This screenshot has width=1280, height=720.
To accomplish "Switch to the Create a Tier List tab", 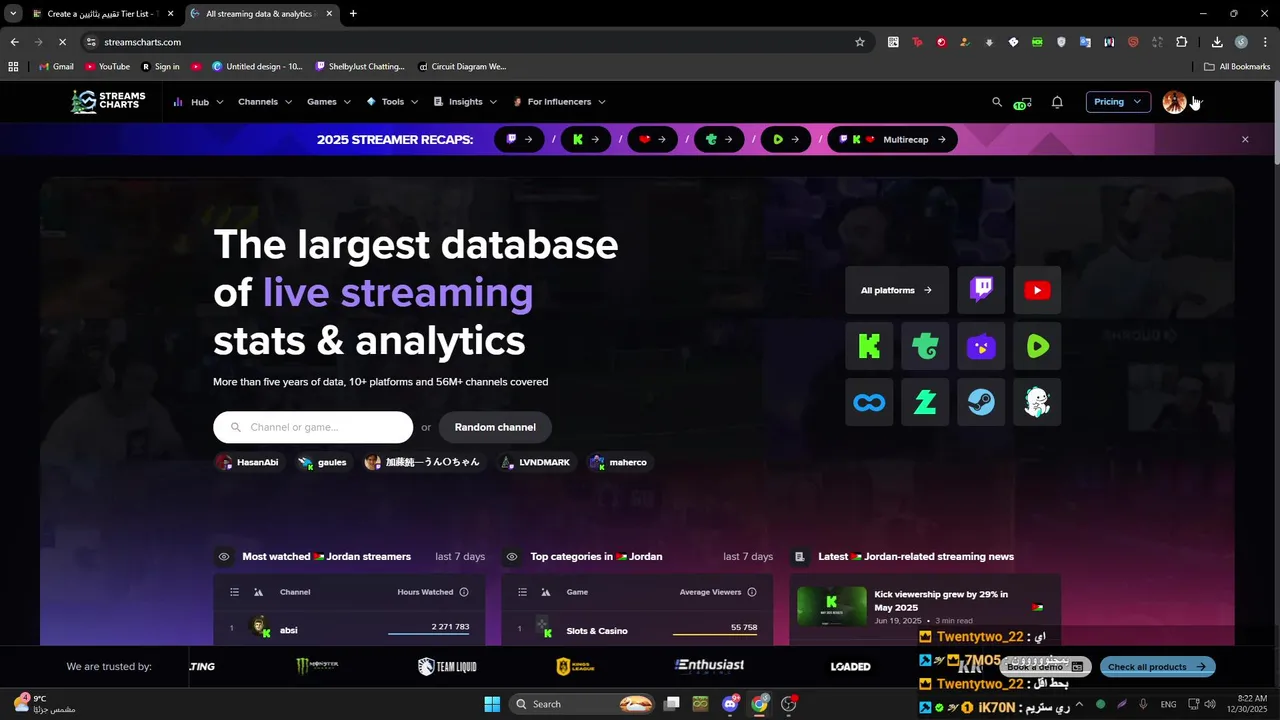I will click(x=103, y=14).
